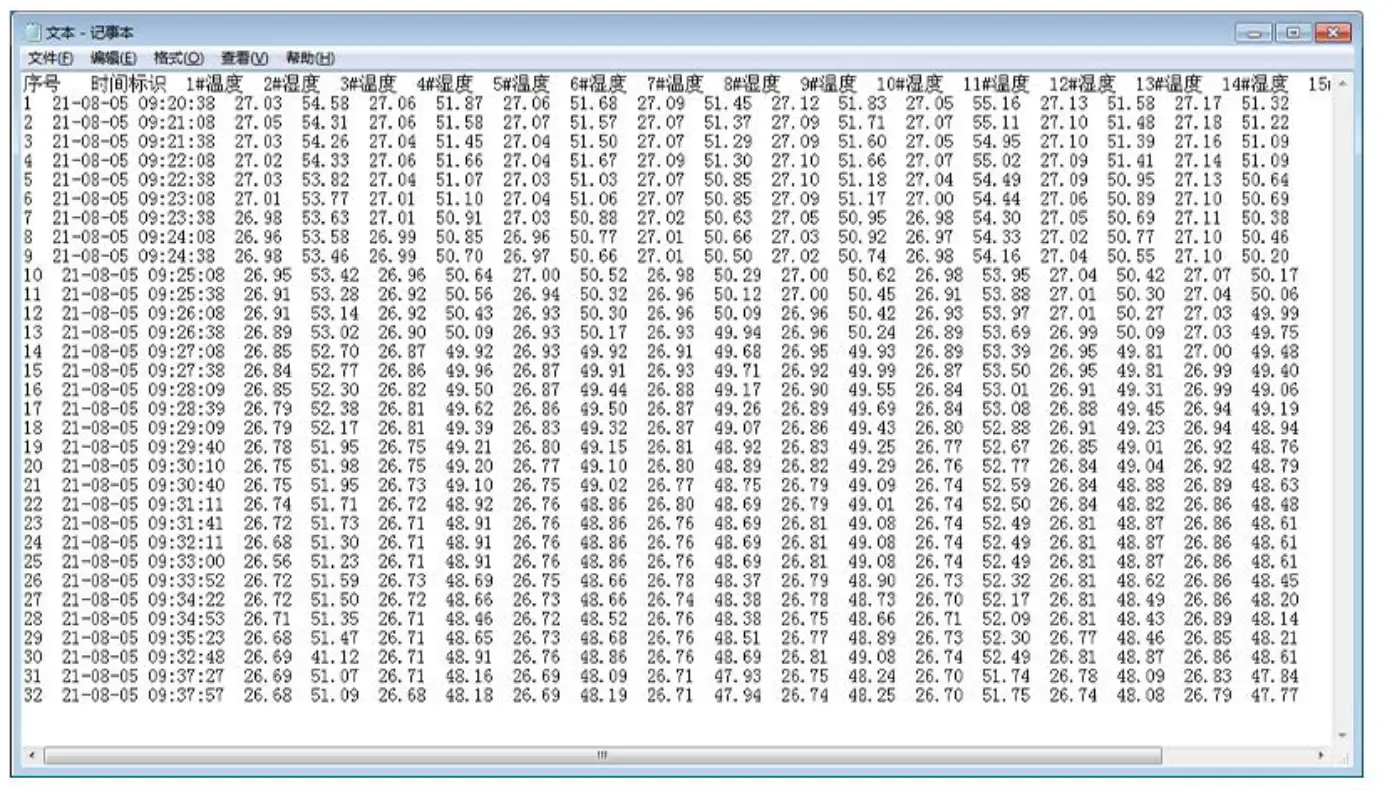This screenshot has width=1389, height=790.
Task: Click the Notepad icon in the title bar
Action: (x=33, y=33)
